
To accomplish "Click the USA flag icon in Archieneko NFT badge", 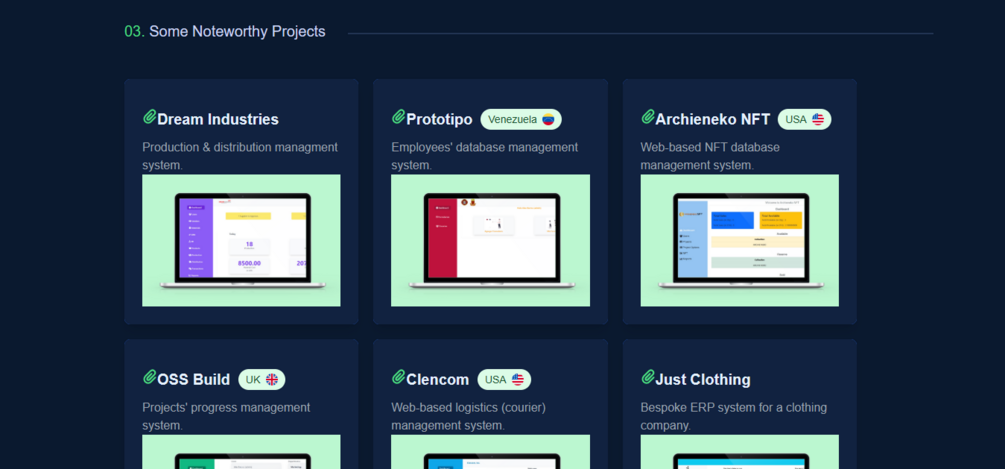I will (818, 119).
